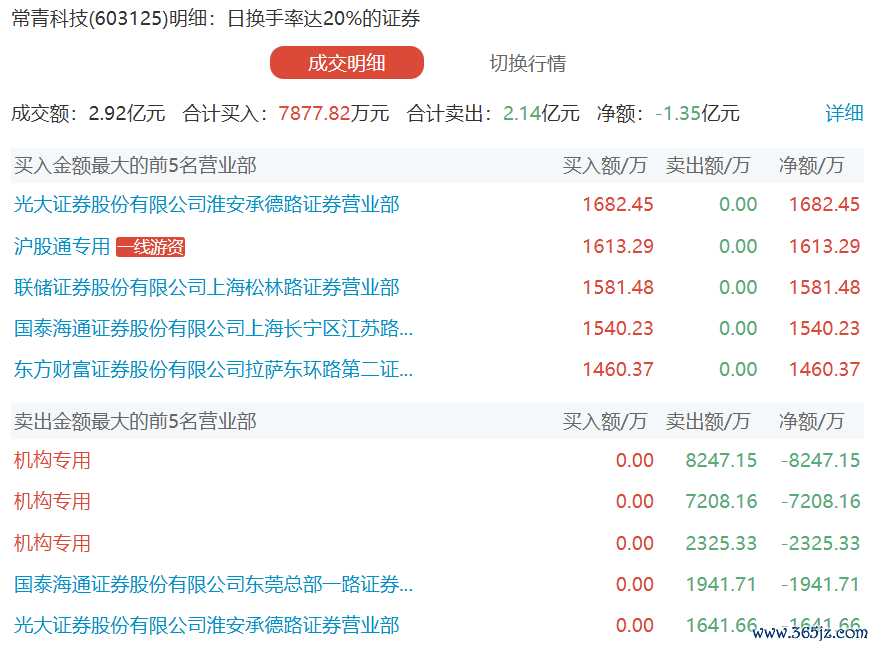This screenshot has width=875, height=648.
Task: Click net amount -2325.33 cell
Action: tap(820, 543)
